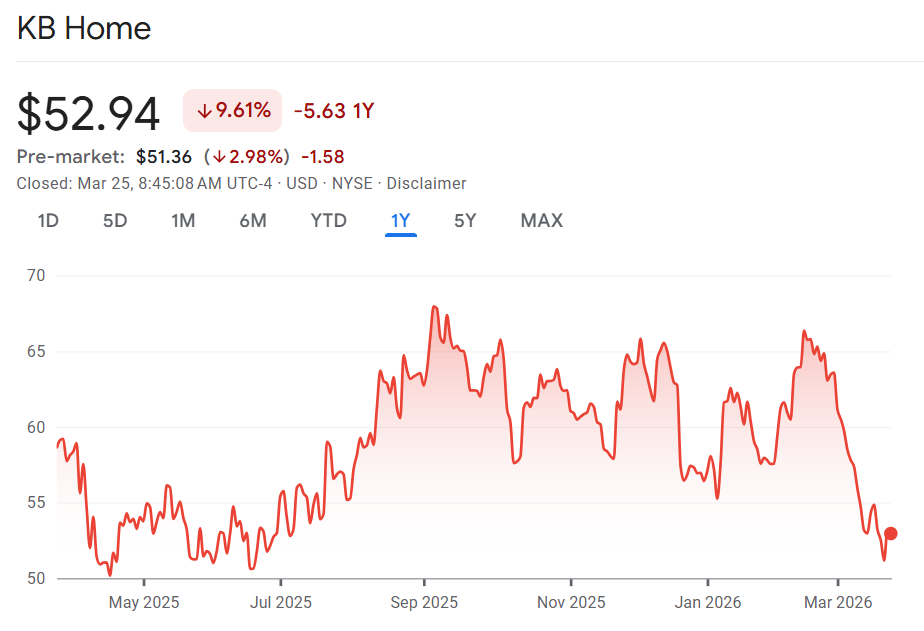Image resolution: width=924 pixels, height=631 pixels.
Task: Switch to the 5D chart range
Action: point(115,220)
